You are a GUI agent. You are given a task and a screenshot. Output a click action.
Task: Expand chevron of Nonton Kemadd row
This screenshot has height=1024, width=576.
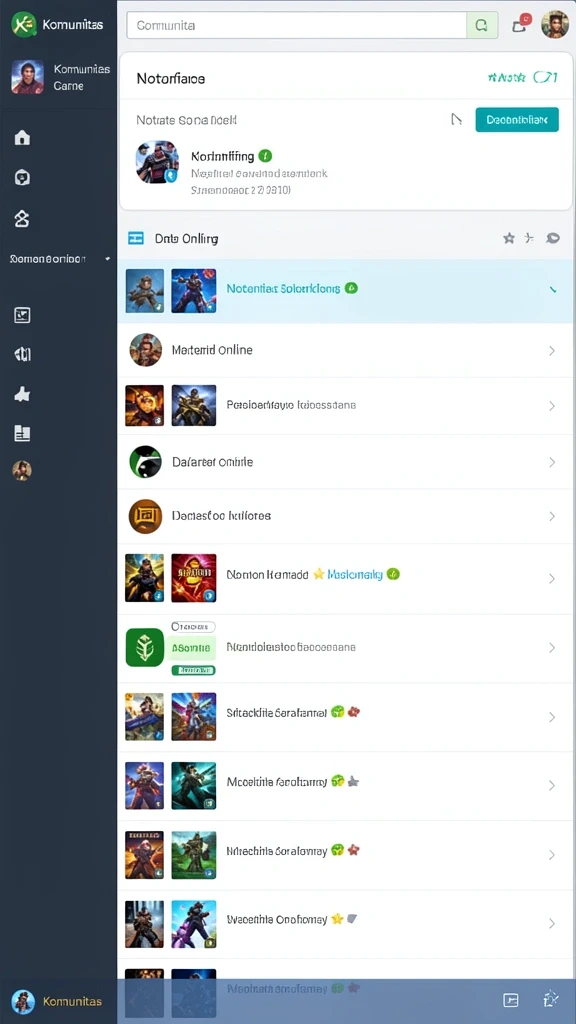click(552, 579)
